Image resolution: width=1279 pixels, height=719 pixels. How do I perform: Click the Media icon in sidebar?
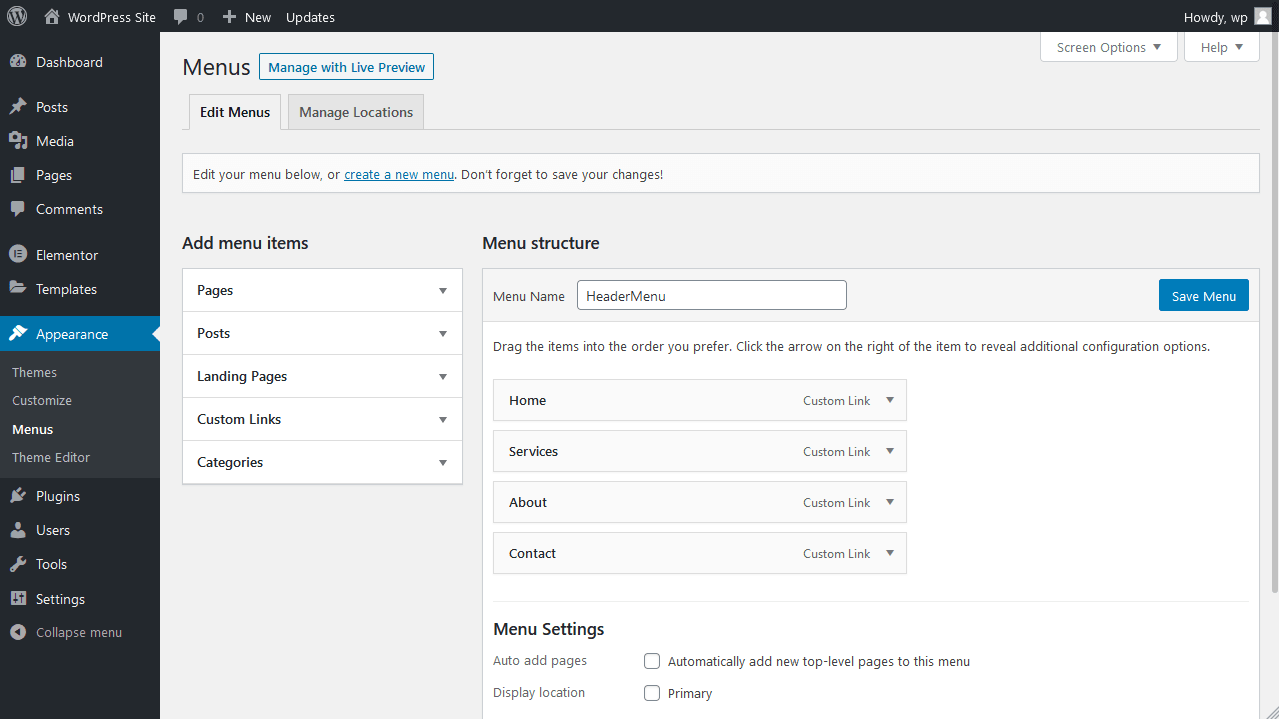coord(18,141)
